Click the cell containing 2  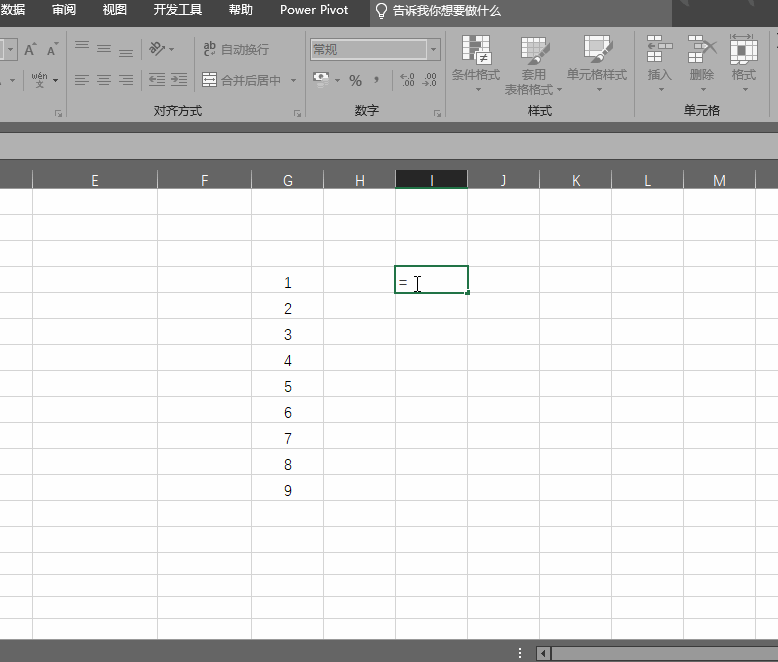pyautogui.click(x=288, y=306)
